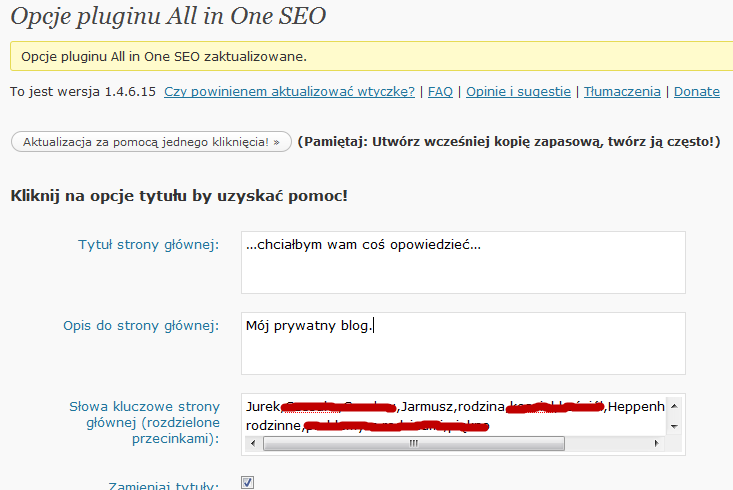Click the 'Słowa kluczowe strony głównej' help label
The width and height of the screenshot is (733, 490).
pos(144,415)
